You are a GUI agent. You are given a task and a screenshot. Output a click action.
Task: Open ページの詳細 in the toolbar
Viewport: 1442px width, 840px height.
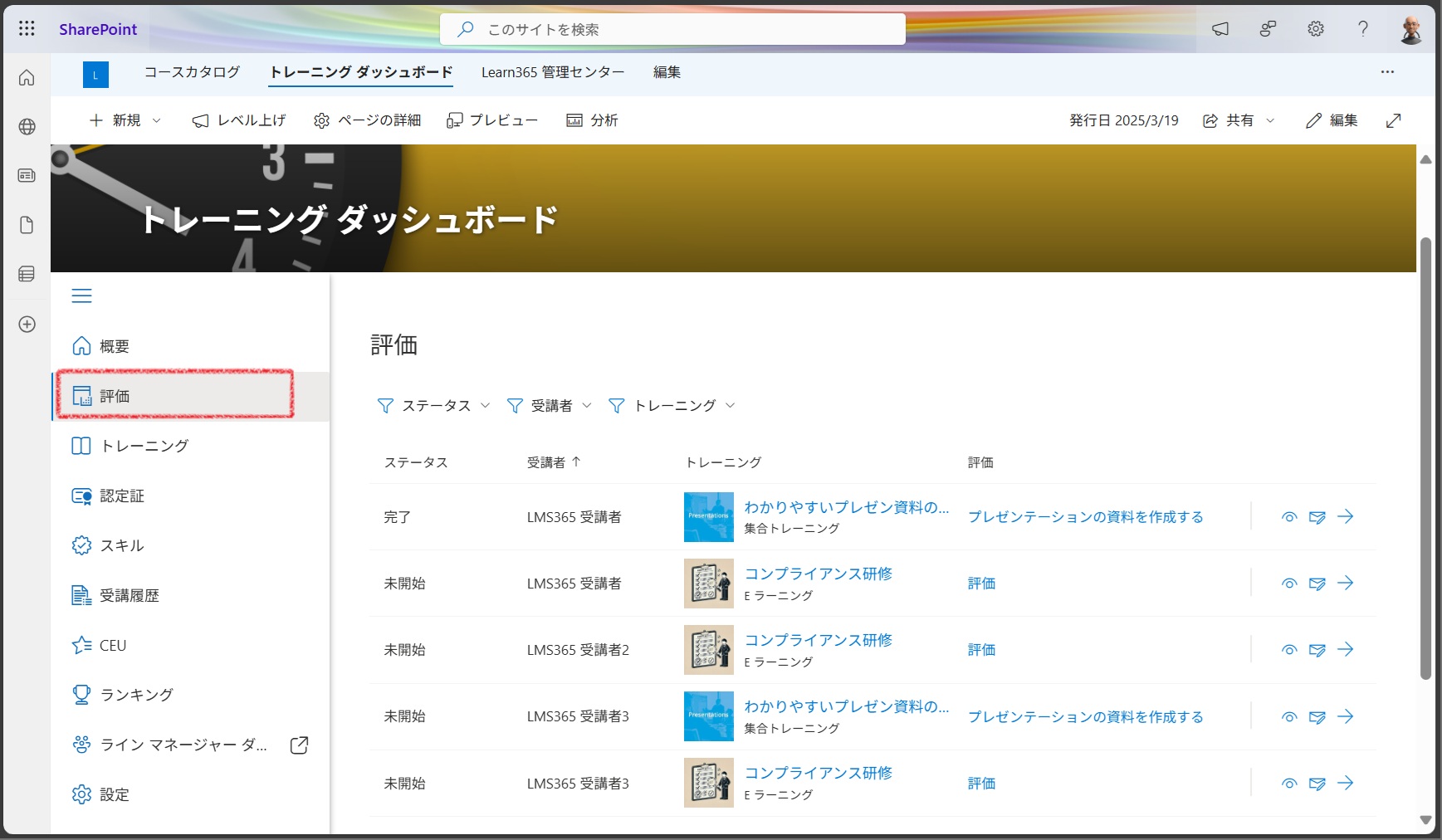pyautogui.click(x=368, y=120)
